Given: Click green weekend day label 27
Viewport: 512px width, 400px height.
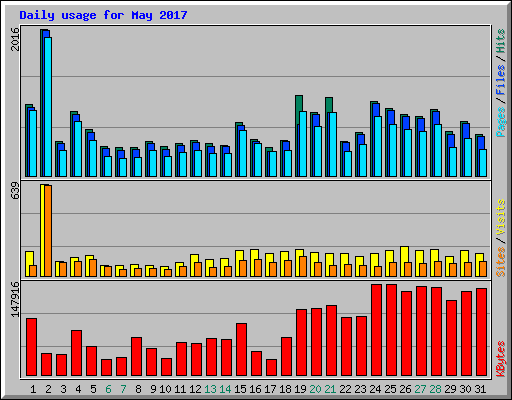Looking at the screenshot, I should click(x=420, y=389).
